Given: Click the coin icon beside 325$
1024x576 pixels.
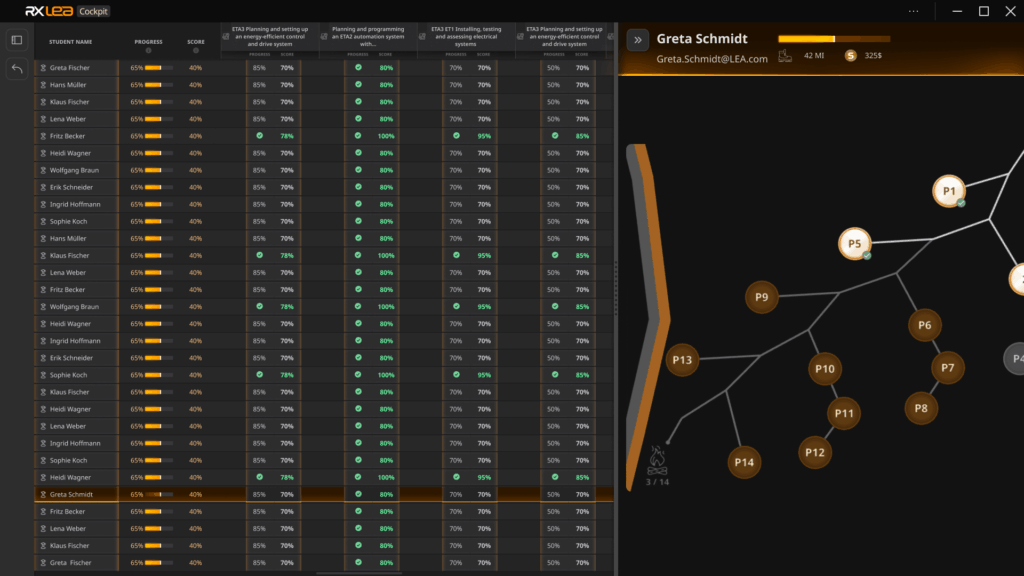Looking at the screenshot, I should [851, 57].
